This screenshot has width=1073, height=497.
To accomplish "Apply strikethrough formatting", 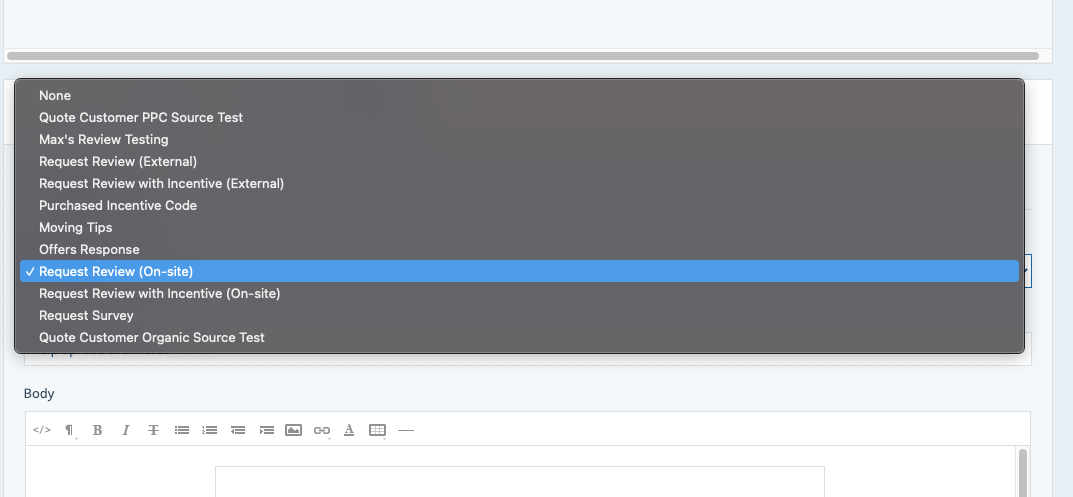I will [x=153, y=430].
